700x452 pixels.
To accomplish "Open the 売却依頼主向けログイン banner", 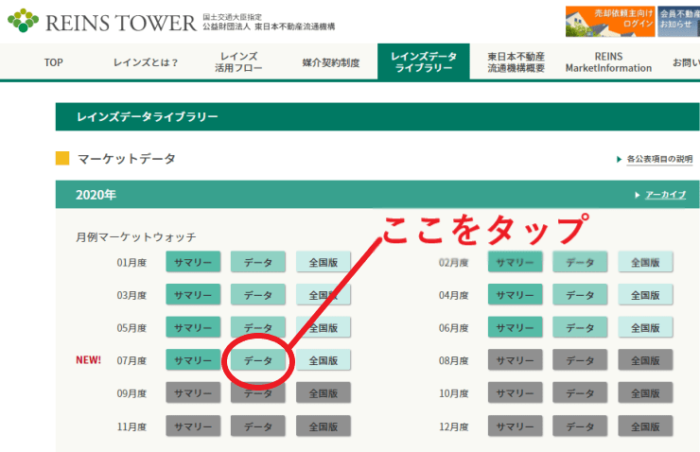I will 610,21.
